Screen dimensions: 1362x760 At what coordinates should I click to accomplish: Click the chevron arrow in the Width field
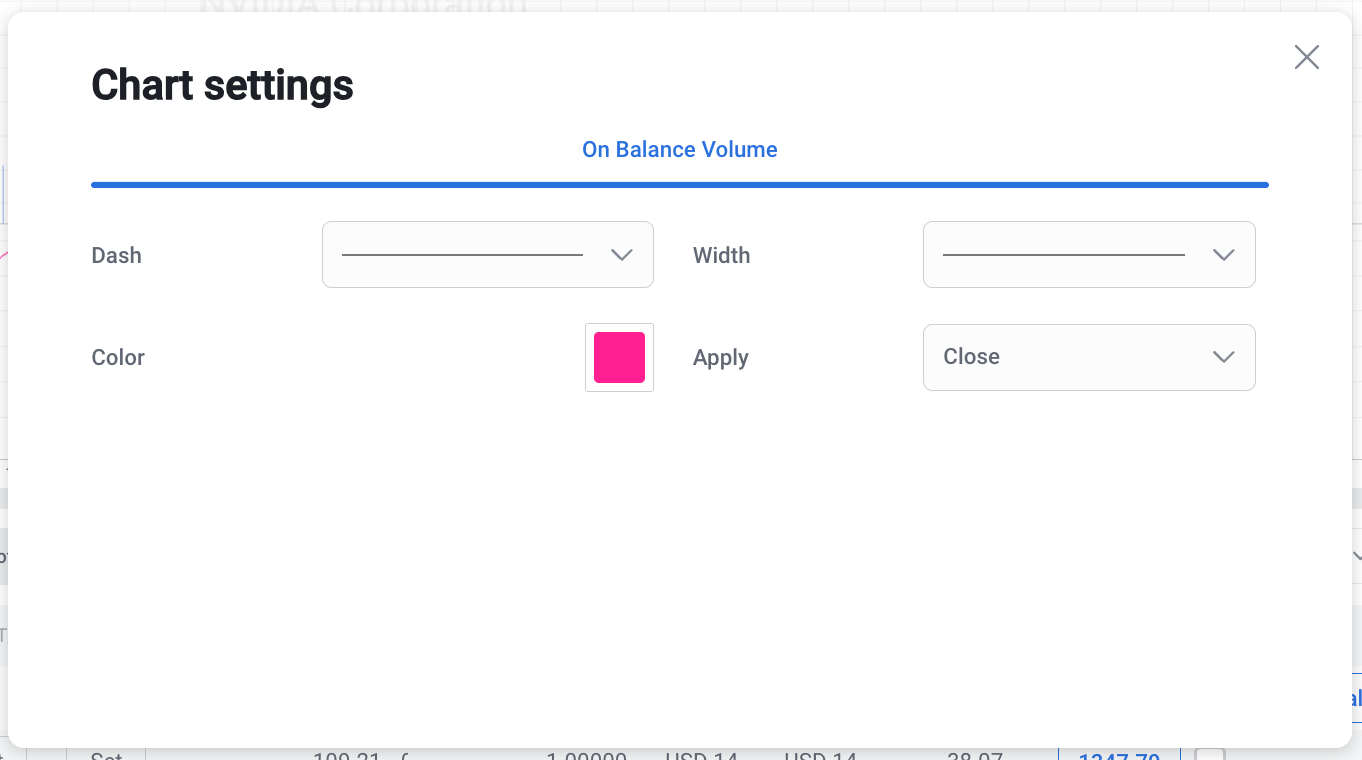click(x=1223, y=255)
